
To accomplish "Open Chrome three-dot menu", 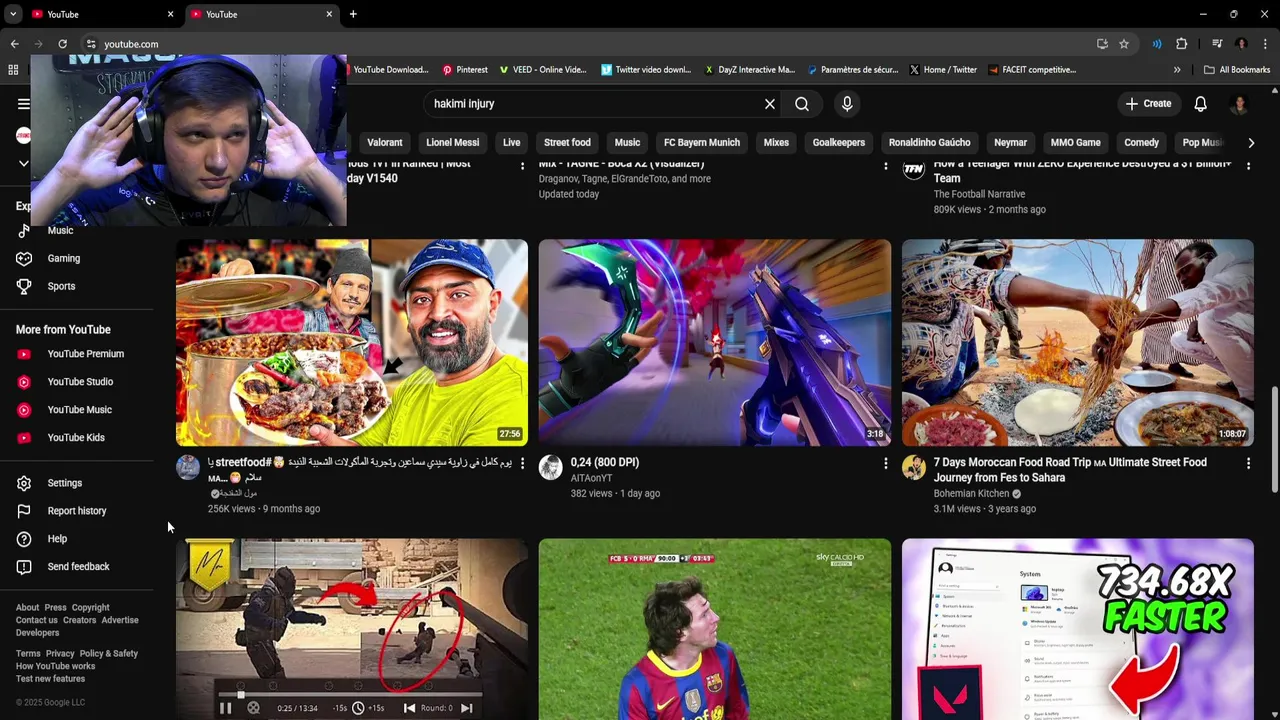I will [x=1265, y=44].
